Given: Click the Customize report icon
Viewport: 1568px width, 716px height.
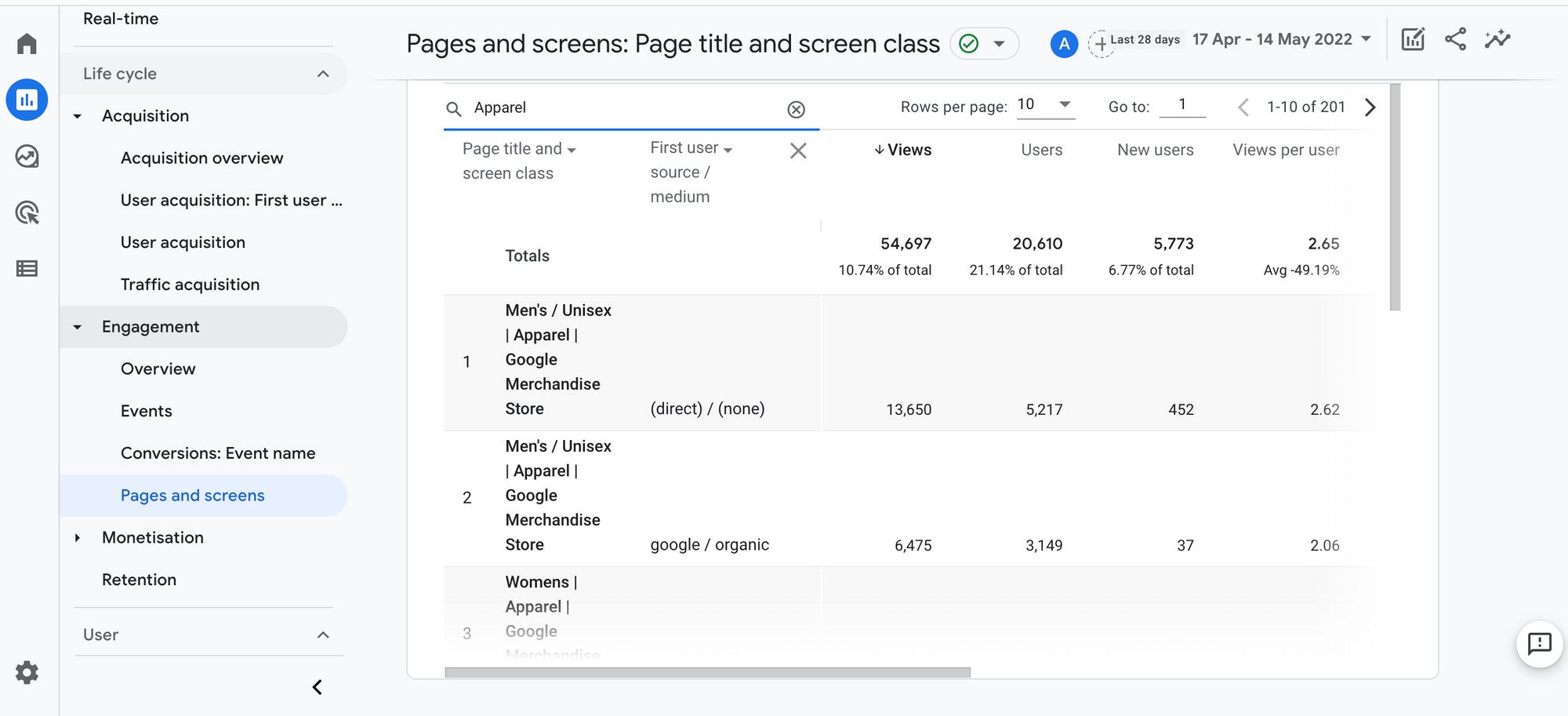Looking at the screenshot, I should point(1412,39).
